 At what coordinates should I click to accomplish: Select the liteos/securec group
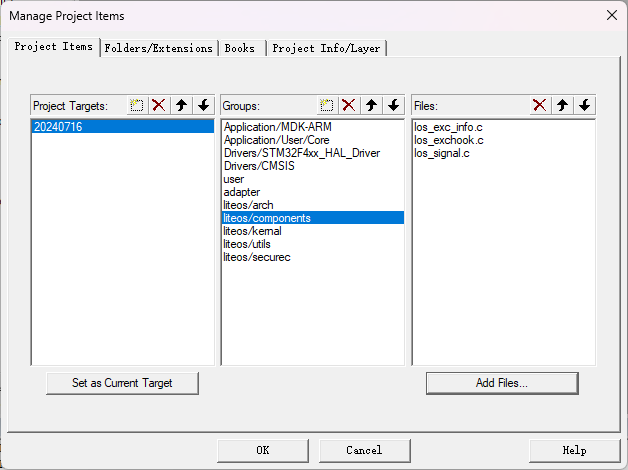point(312,257)
